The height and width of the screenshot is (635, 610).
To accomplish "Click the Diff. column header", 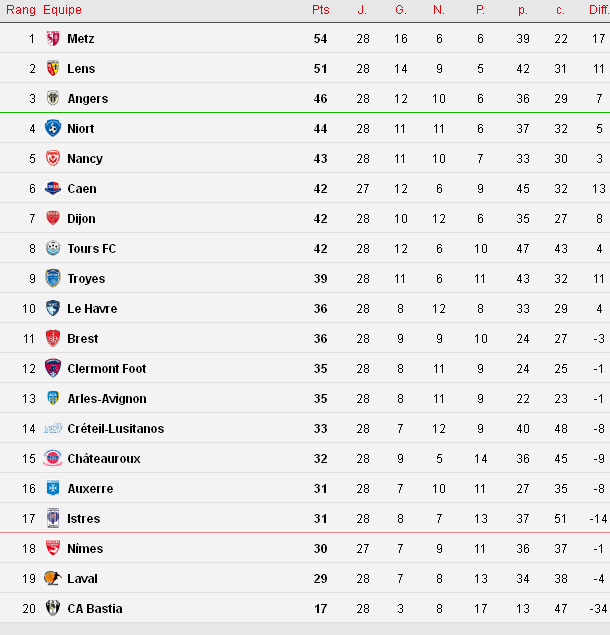I will (598, 9).
